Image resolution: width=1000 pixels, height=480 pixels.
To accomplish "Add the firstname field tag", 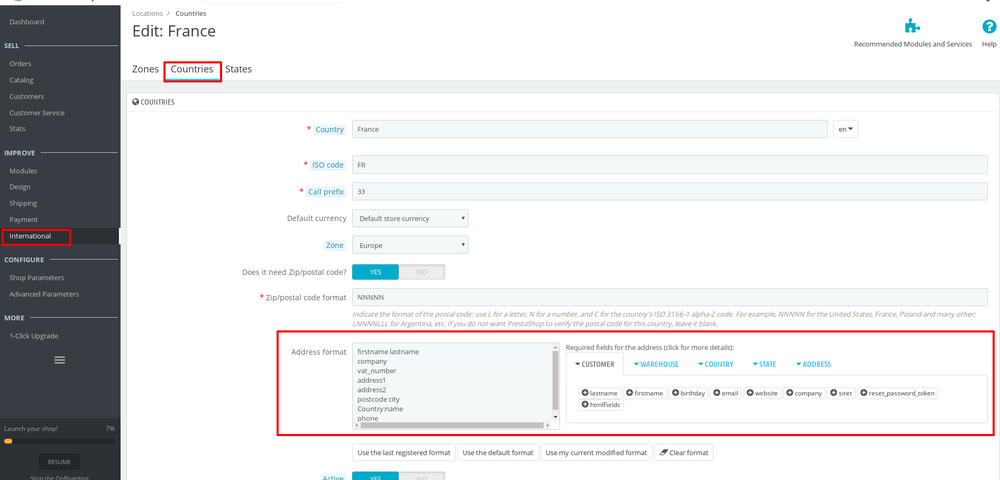I will [x=645, y=393].
